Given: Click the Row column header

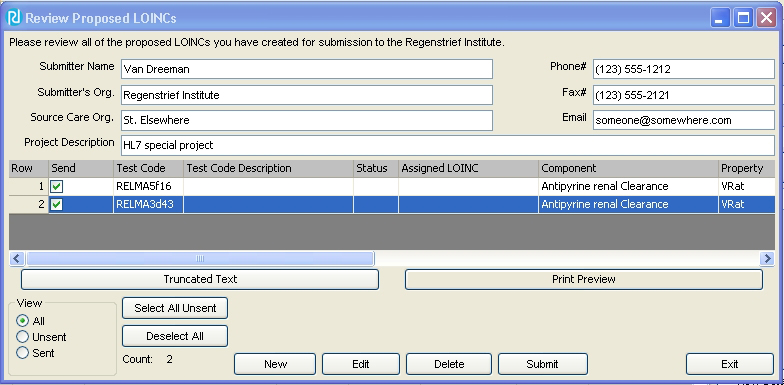Looking at the screenshot, I should tap(28, 168).
